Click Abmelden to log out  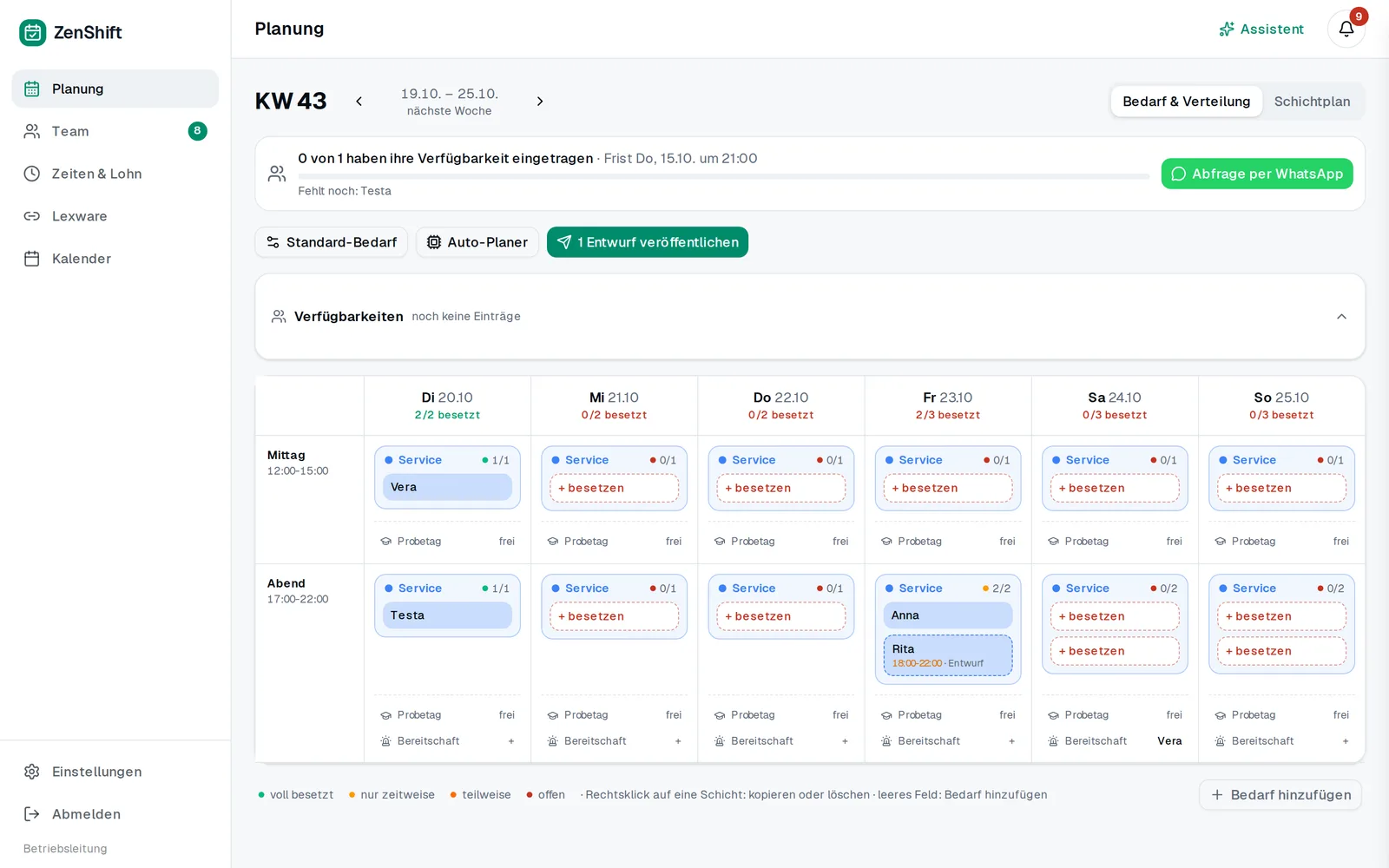coord(115,814)
